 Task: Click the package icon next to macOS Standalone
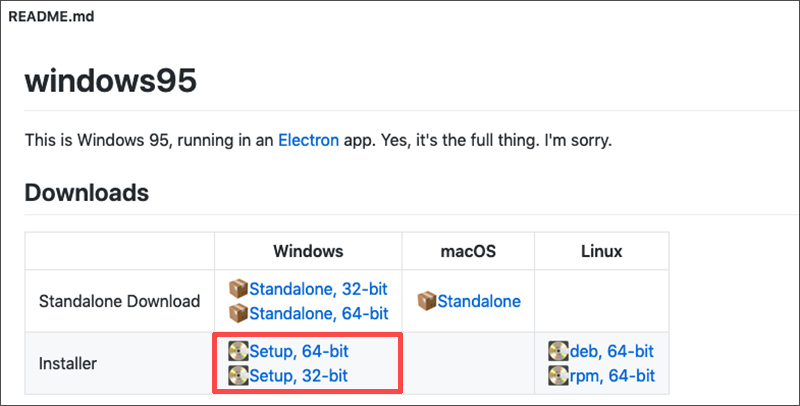tap(427, 301)
